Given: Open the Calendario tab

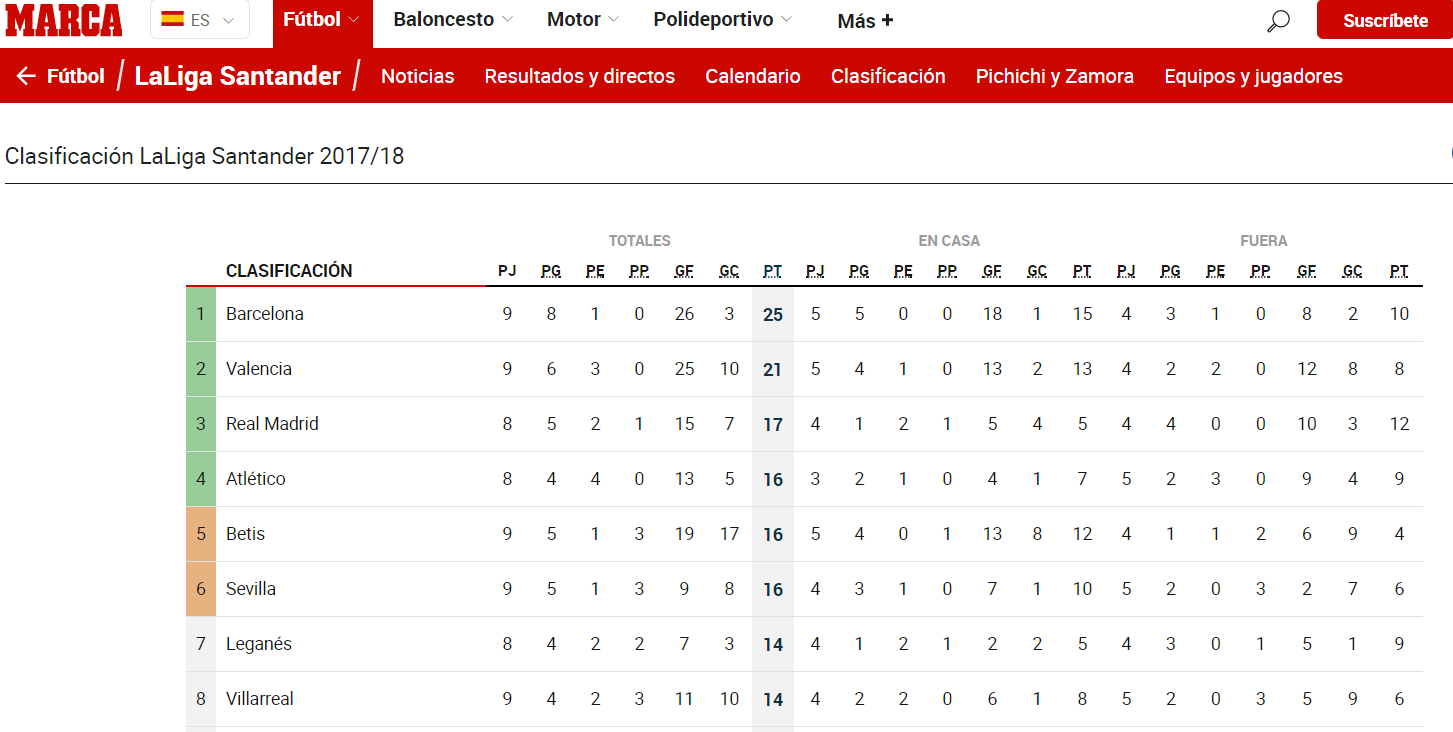Looking at the screenshot, I should (x=753, y=76).
